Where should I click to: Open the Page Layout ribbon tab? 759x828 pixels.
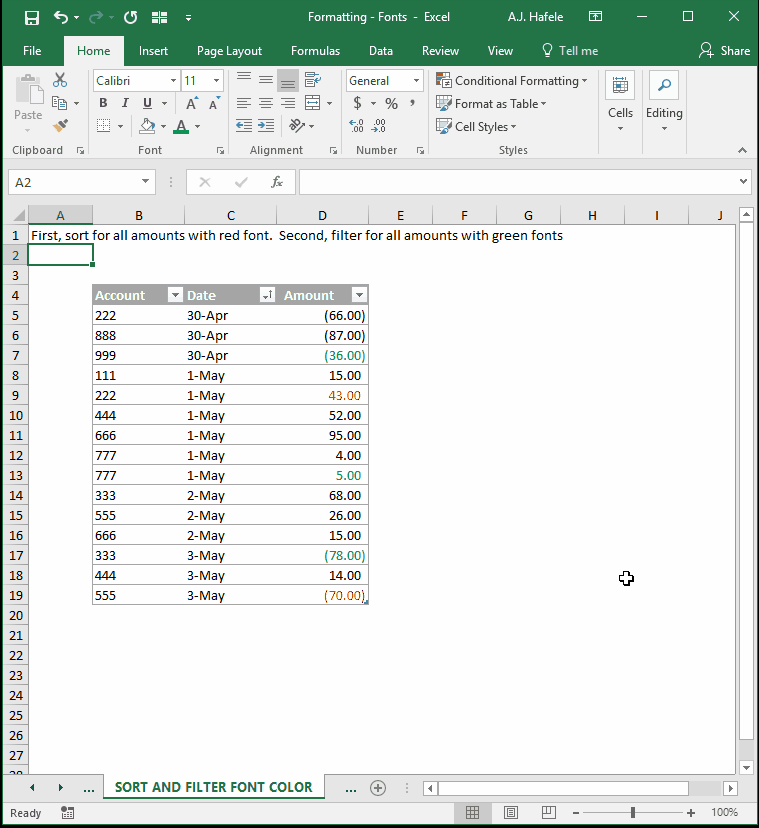(229, 51)
